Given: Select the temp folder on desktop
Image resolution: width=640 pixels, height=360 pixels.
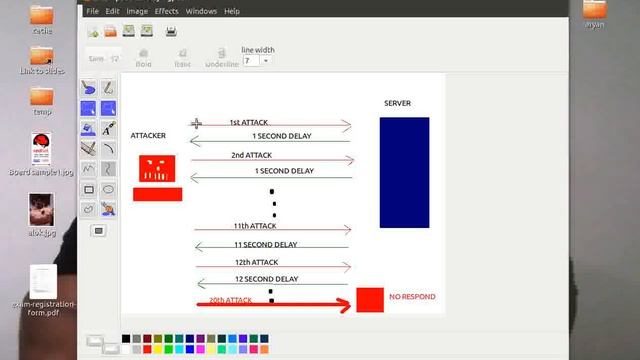Looking at the screenshot, I should point(42,101).
